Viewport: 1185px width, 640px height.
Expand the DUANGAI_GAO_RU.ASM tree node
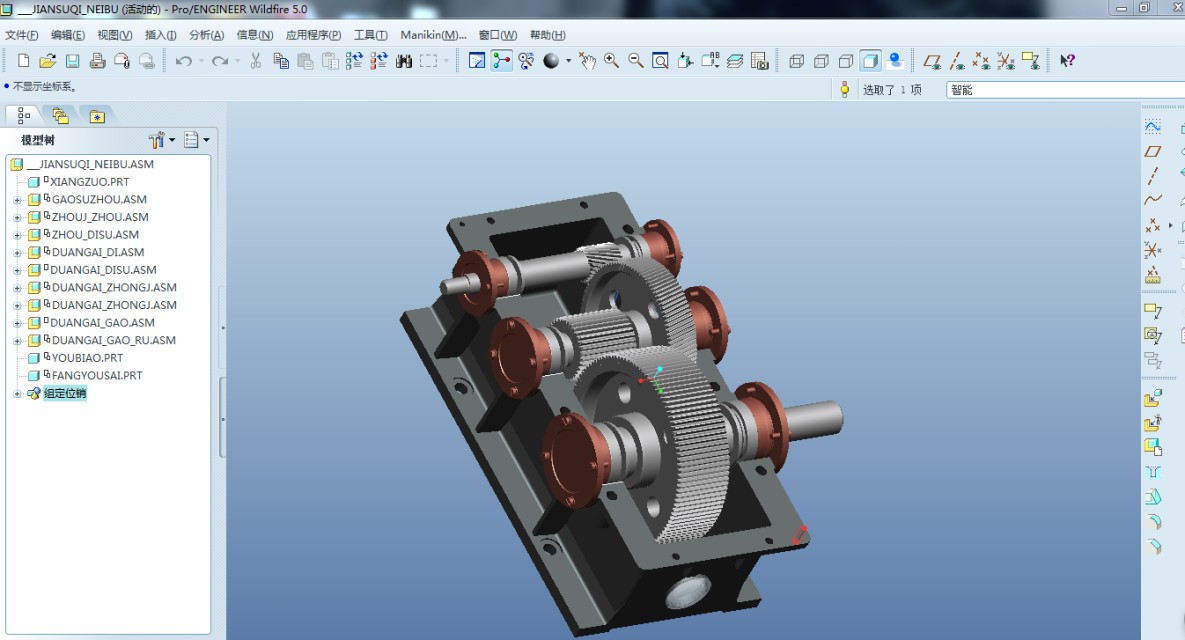(17, 341)
